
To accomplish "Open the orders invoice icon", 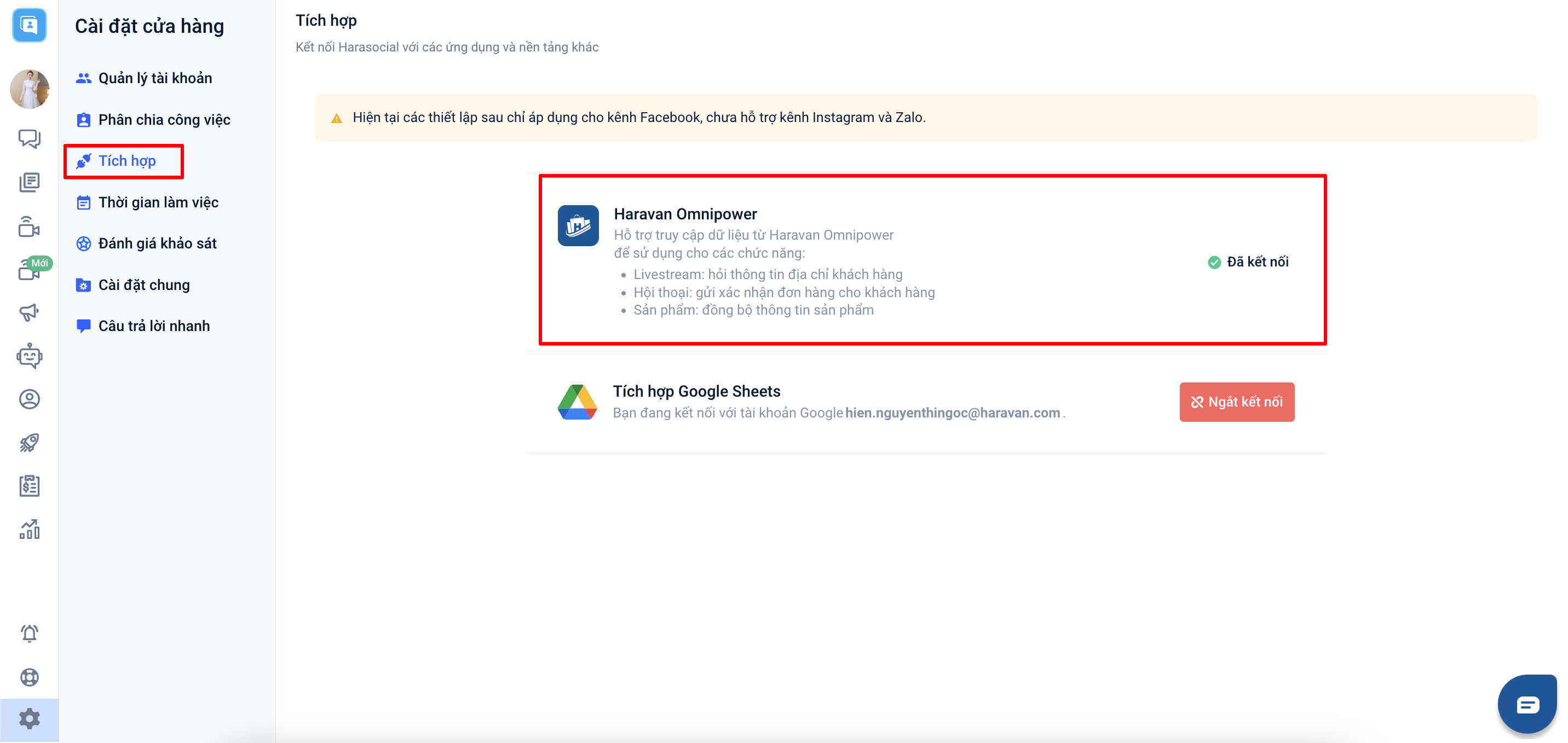I will click(x=29, y=486).
